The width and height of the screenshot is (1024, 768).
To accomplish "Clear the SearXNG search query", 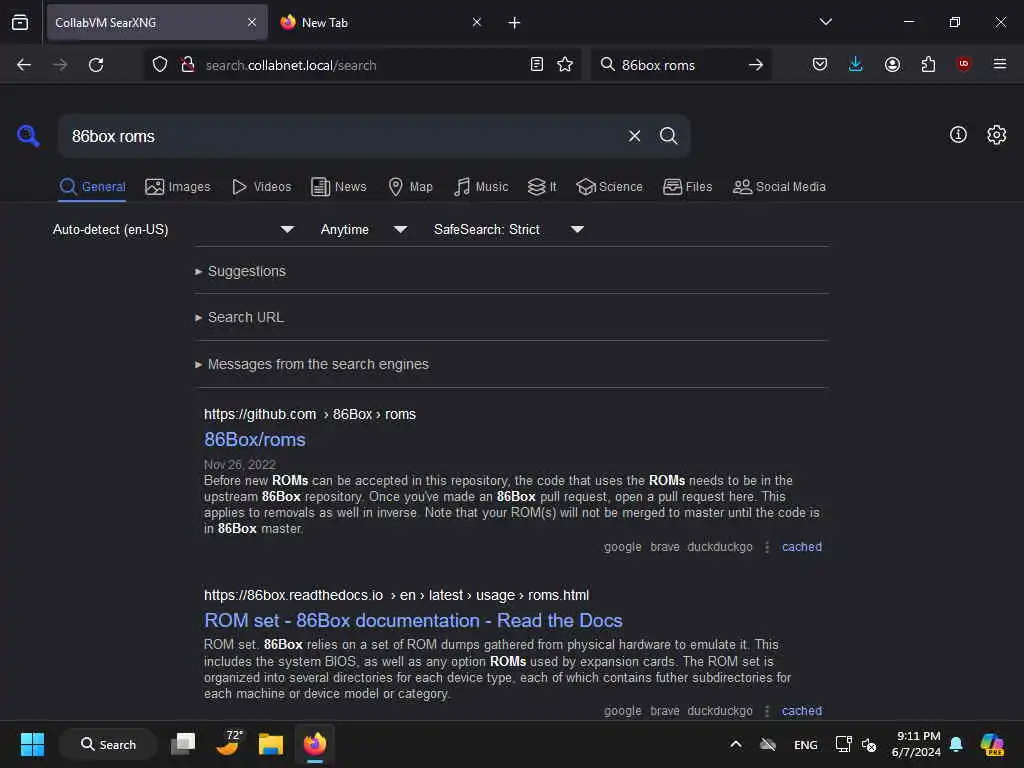I will pos(634,136).
